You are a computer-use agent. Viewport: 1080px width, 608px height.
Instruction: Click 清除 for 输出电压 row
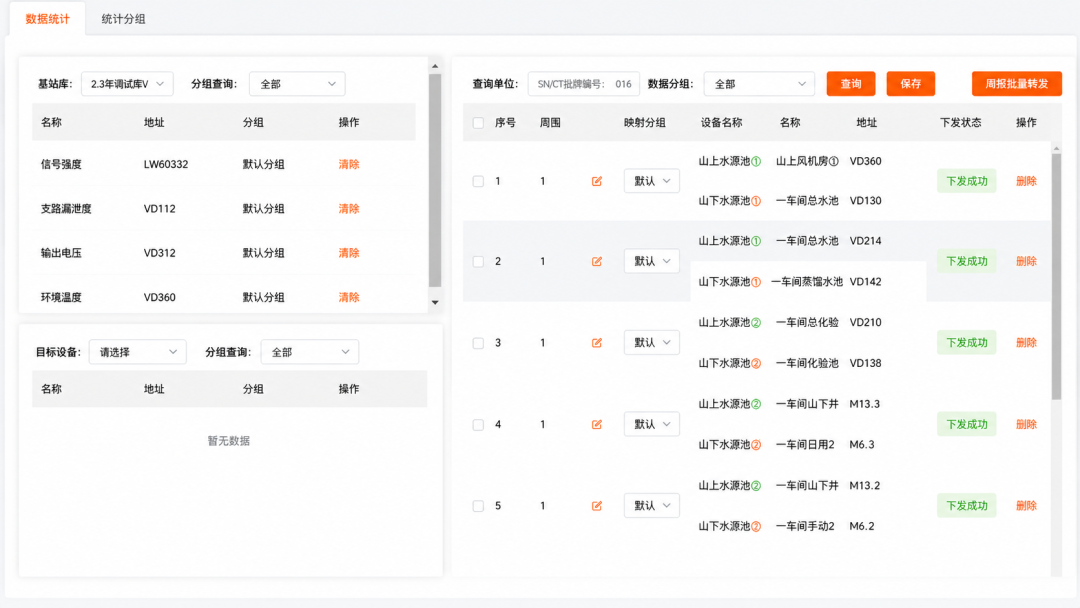349,253
